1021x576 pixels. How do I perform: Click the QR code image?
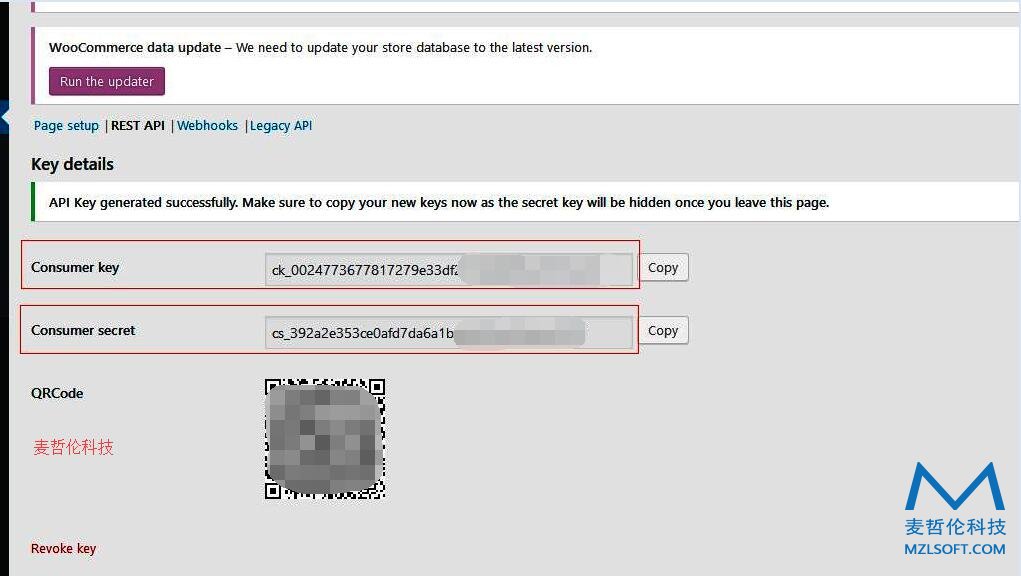click(325, 439)
